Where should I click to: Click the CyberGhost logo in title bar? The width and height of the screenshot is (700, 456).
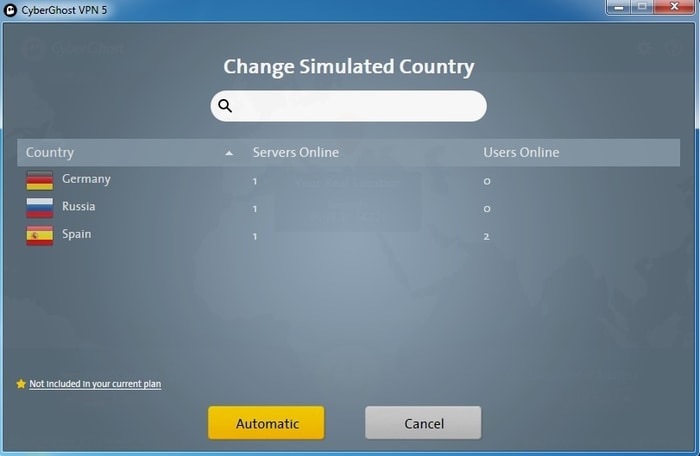[10, 10]
